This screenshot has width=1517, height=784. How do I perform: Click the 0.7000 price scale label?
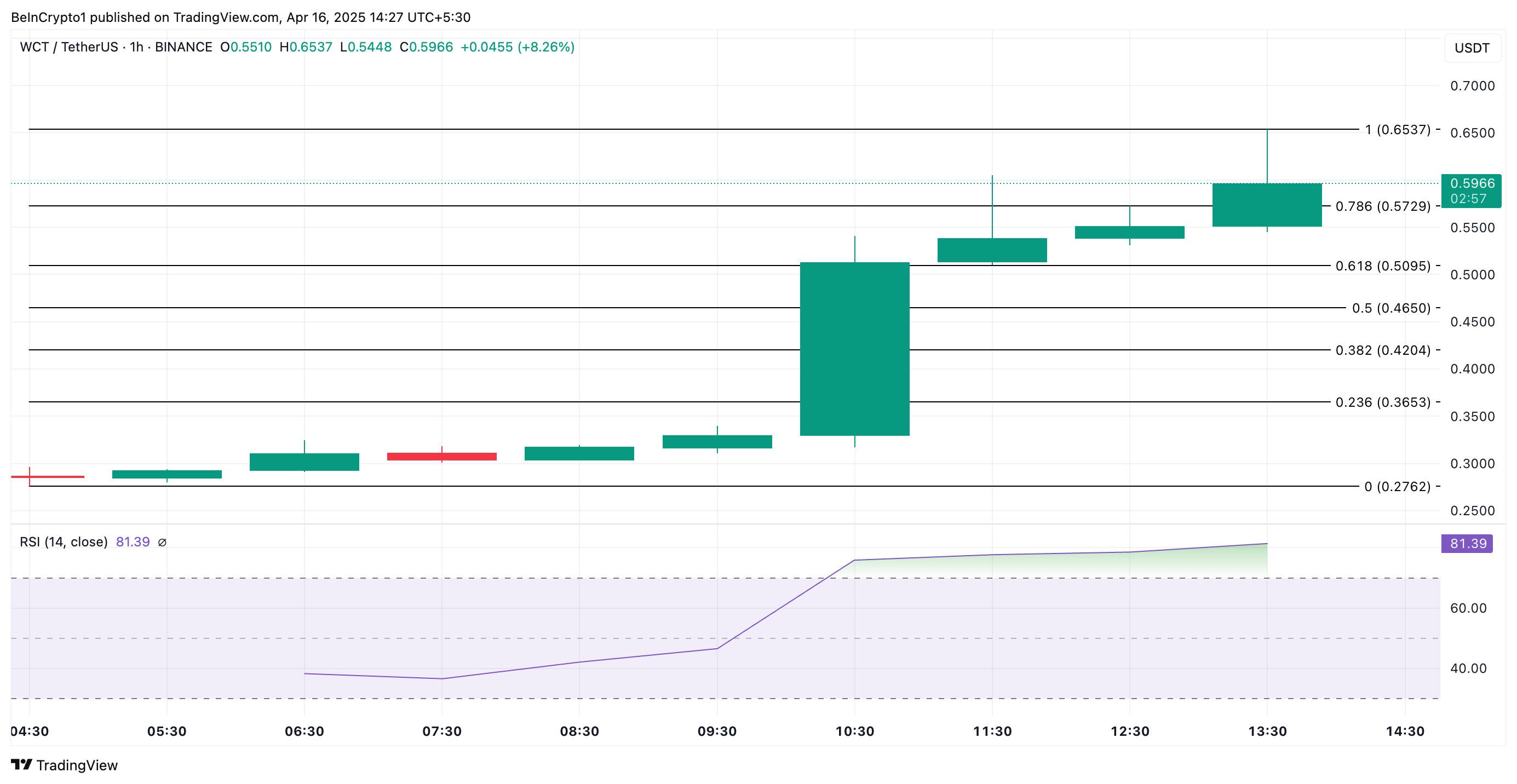1472,86
